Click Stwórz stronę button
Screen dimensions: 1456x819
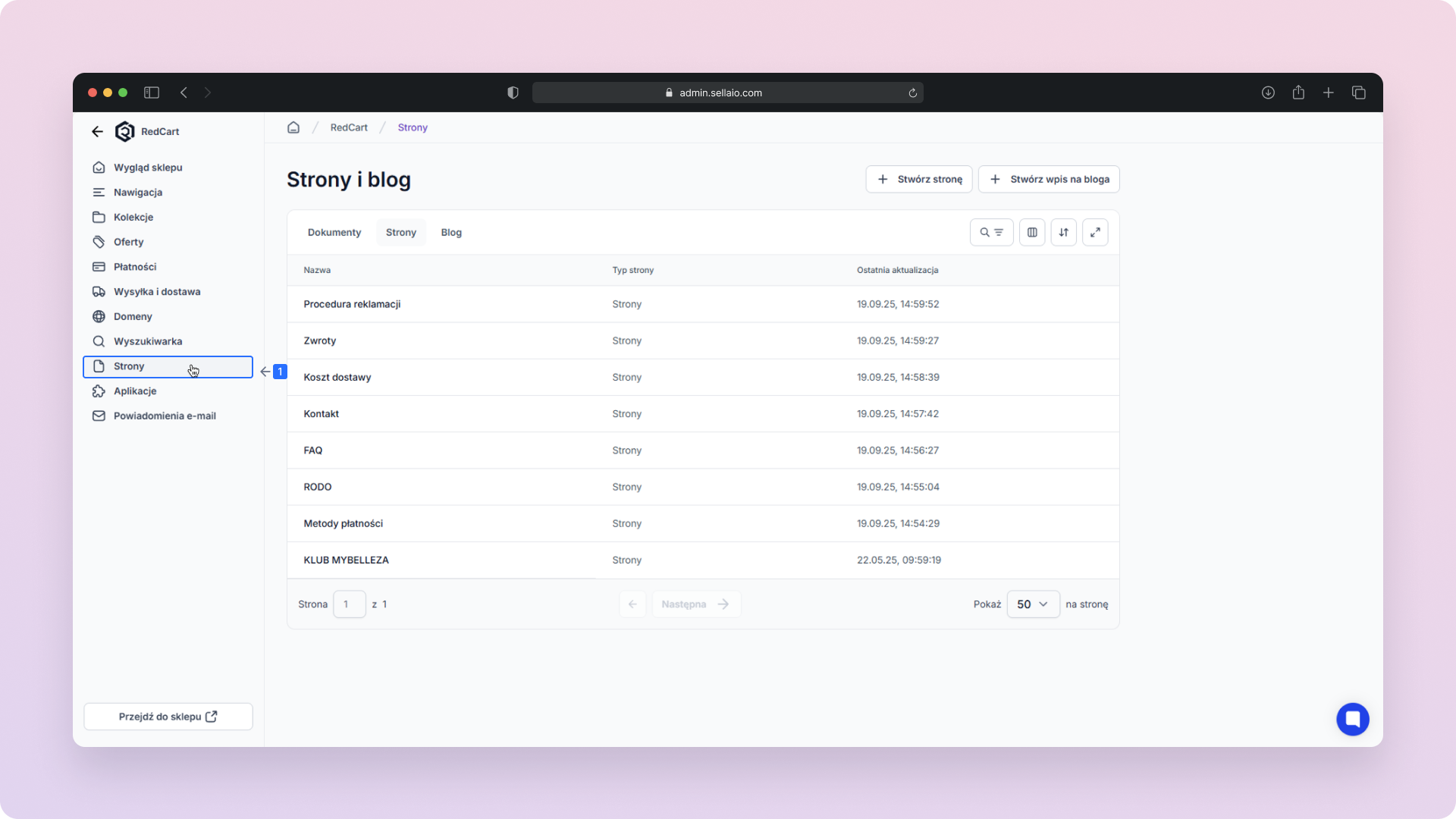[918, 180]
